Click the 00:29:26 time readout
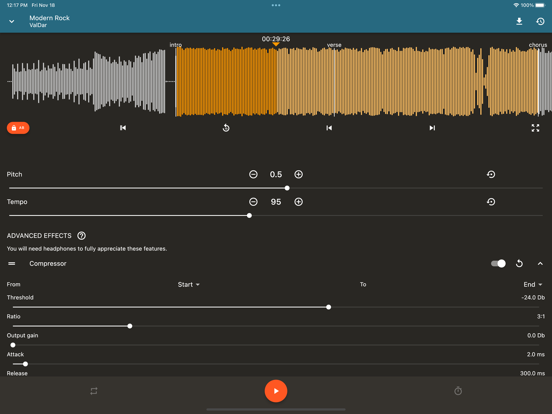Screen dimensions: 552x414 (276, 39)
